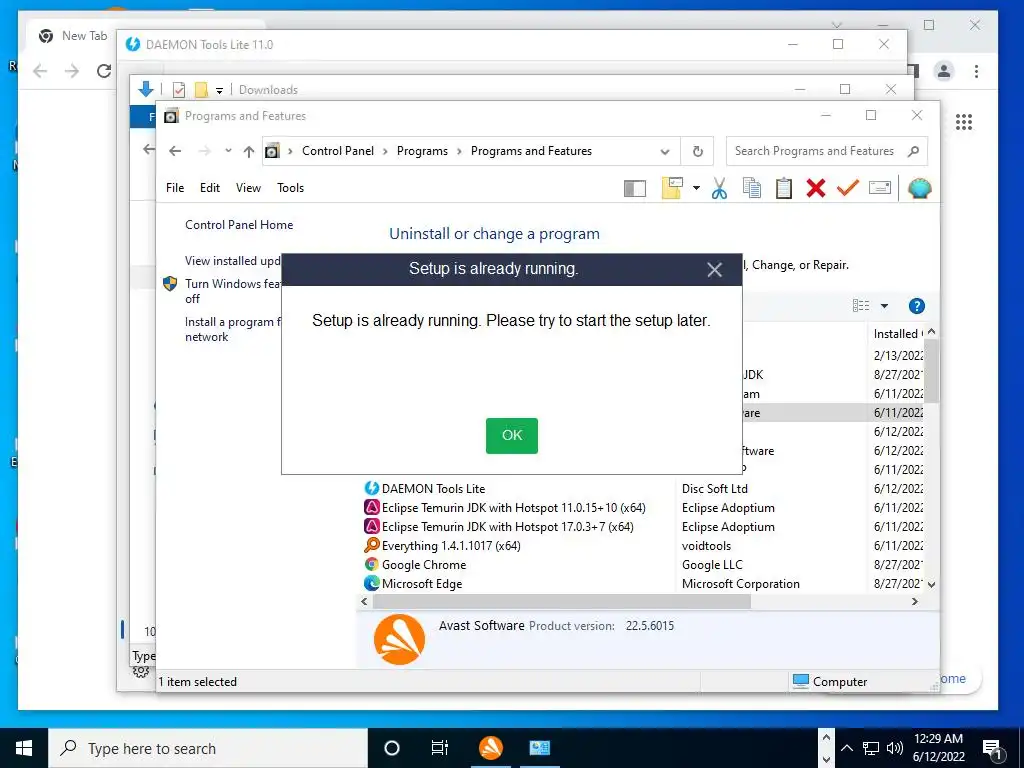Click Disc Soft Ltd publisher cell

click(714, 488)
